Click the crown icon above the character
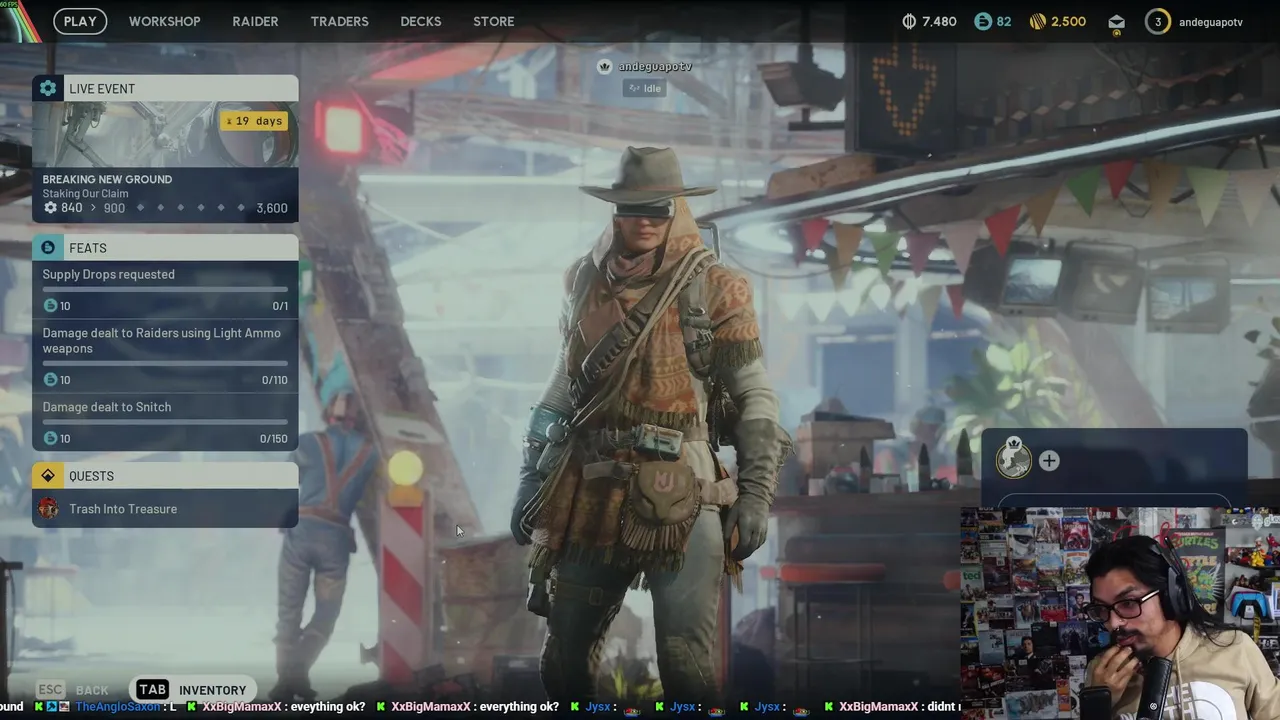This screenshot has height=720, width=1280. tap(604, 66)
